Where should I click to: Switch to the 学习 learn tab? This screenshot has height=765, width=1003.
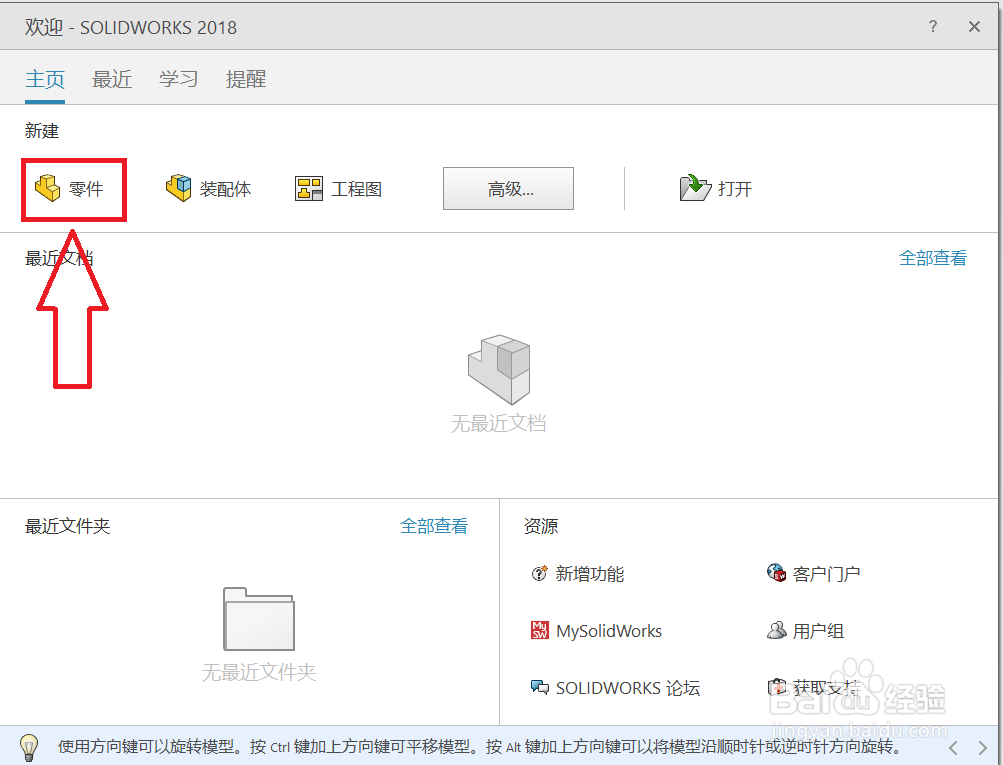coord(178,79)
